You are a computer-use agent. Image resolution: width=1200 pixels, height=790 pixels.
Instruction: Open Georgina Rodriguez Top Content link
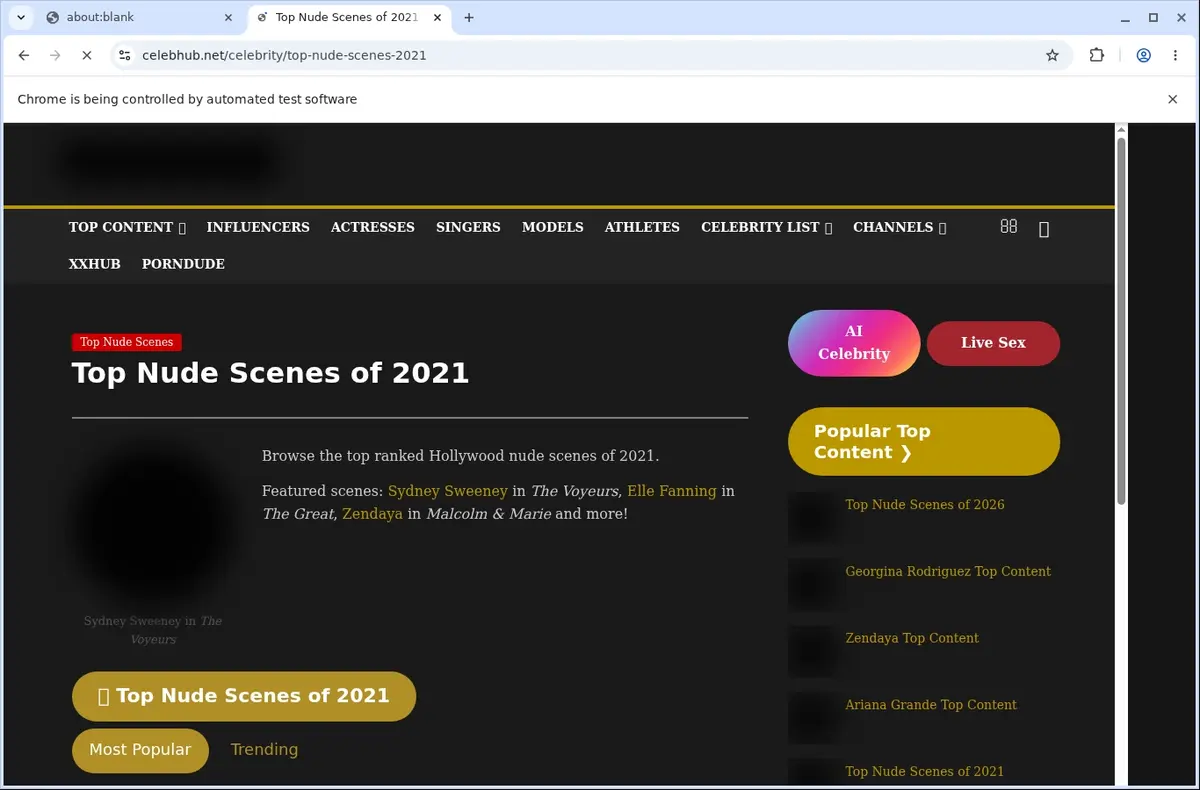(x=948, y=572)
